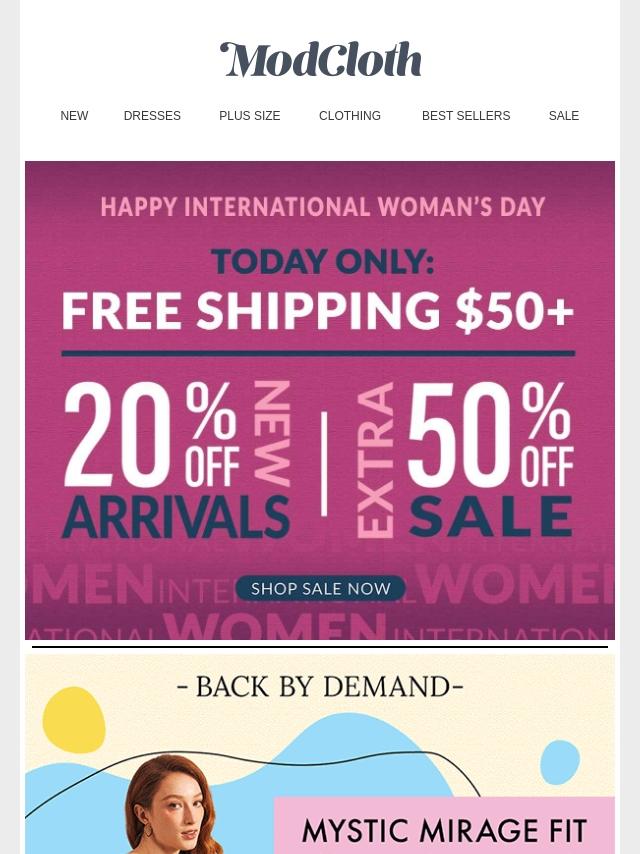Image resolution: width=640 pixels, height=854 pixels.
Task: Click the FREE SHIPPING $50+ headline
Action: coord(318,312)
